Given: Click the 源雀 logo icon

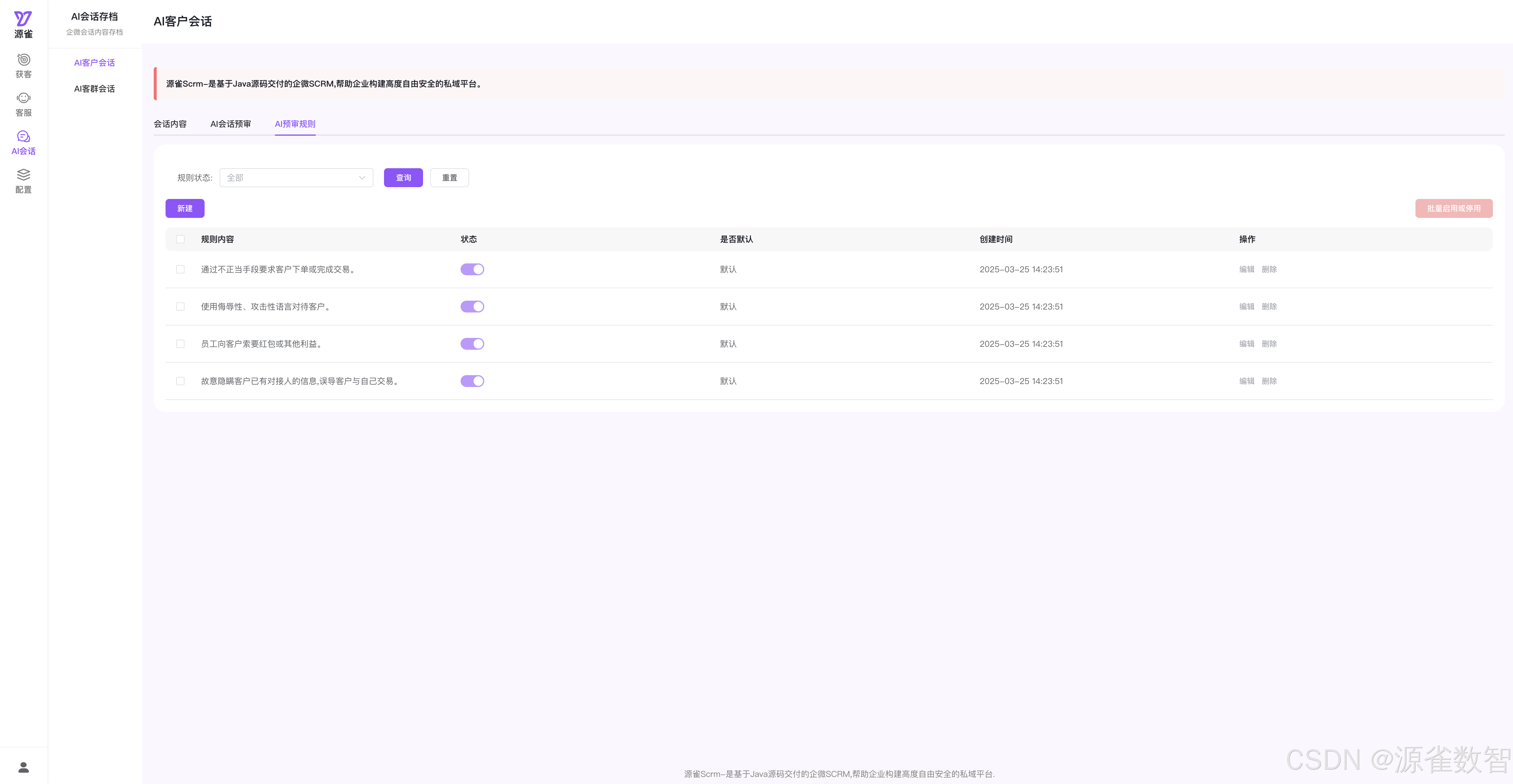Looking at the screenshot, I should [23, 19].
